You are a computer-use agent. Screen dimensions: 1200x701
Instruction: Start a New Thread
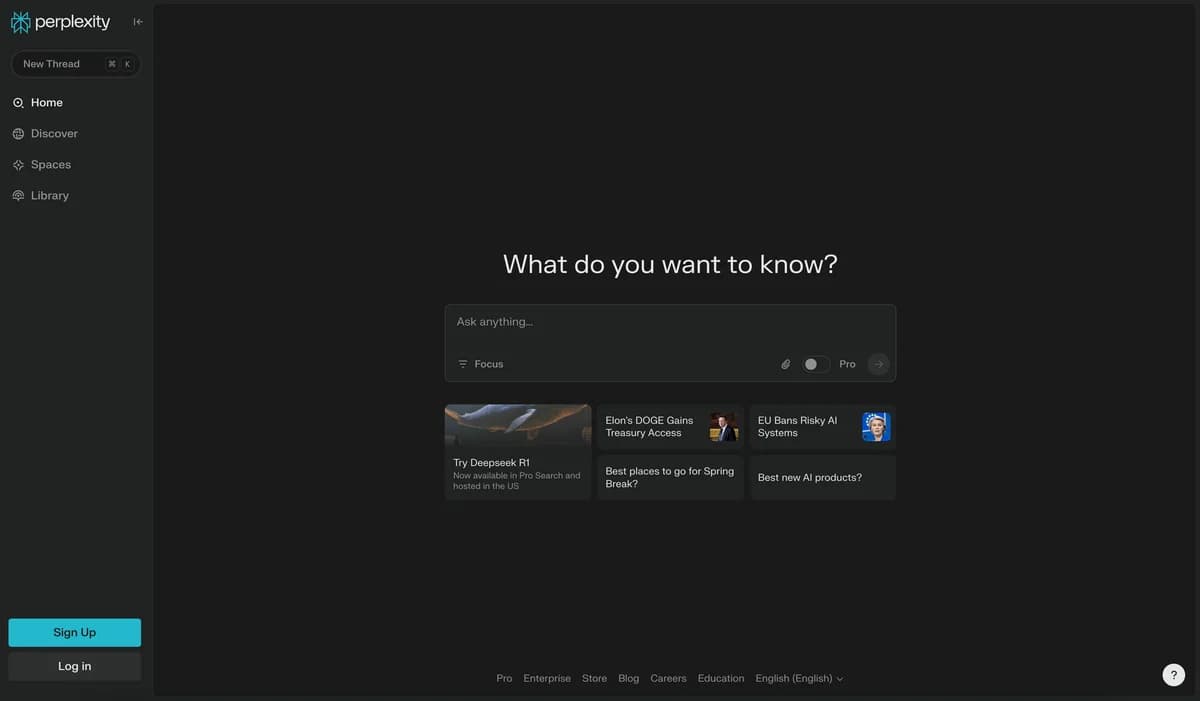coord(75,64)
